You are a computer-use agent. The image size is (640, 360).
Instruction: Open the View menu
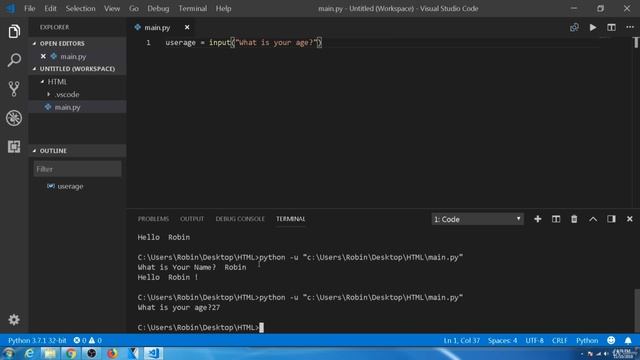[111, 8]
